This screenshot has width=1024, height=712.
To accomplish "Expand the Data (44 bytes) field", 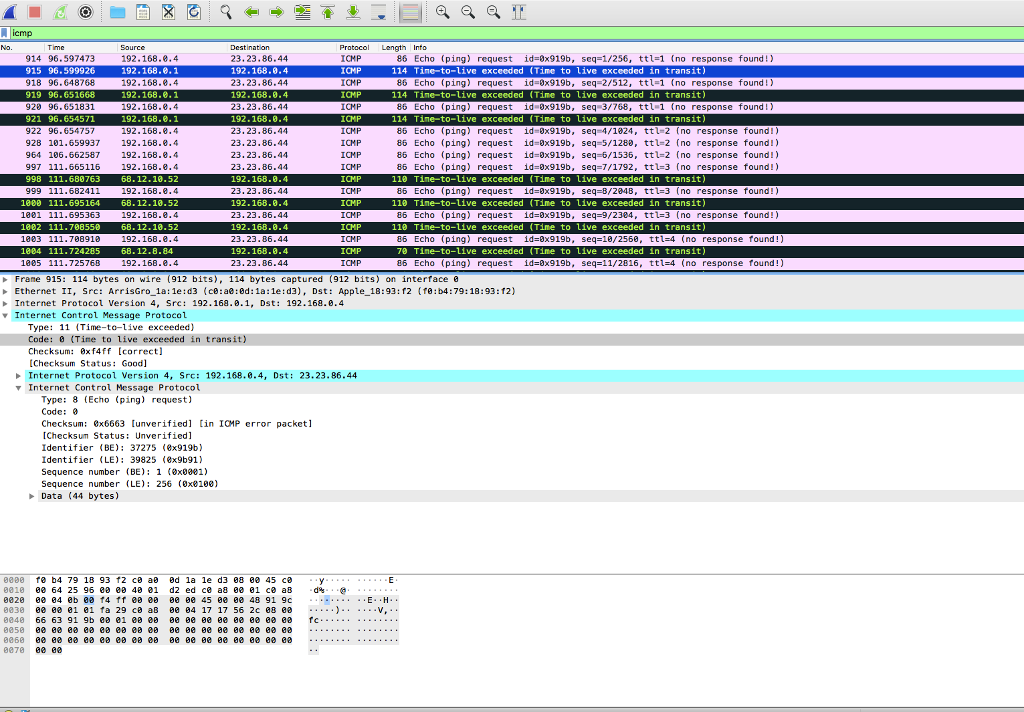I will coord(31,495).
